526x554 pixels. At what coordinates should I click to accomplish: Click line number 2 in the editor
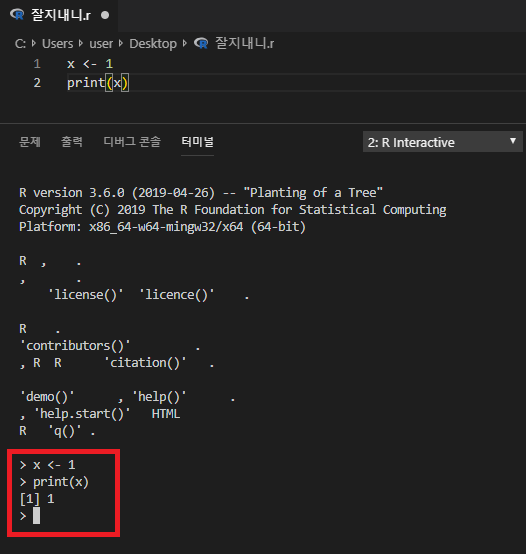(x=37, y=83)
